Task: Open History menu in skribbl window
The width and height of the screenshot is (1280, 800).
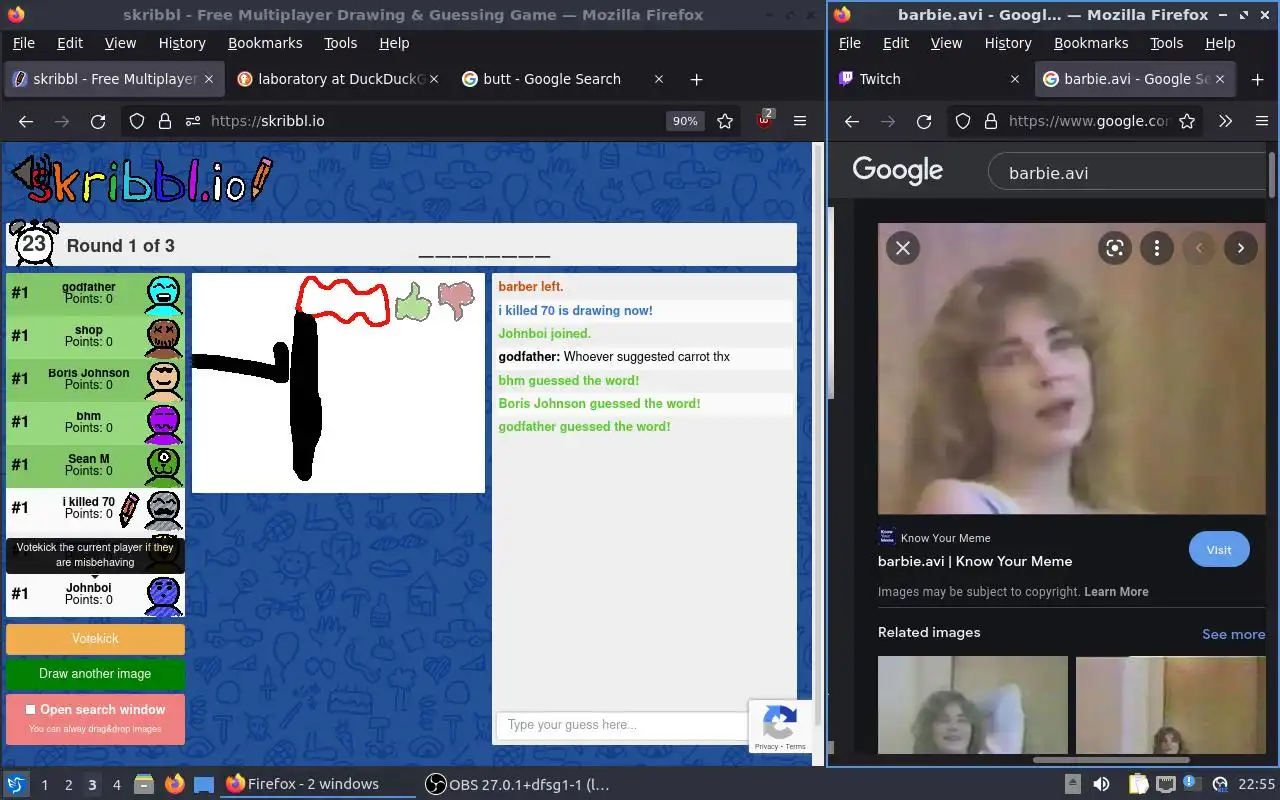Action: click(x=182, y=43)
